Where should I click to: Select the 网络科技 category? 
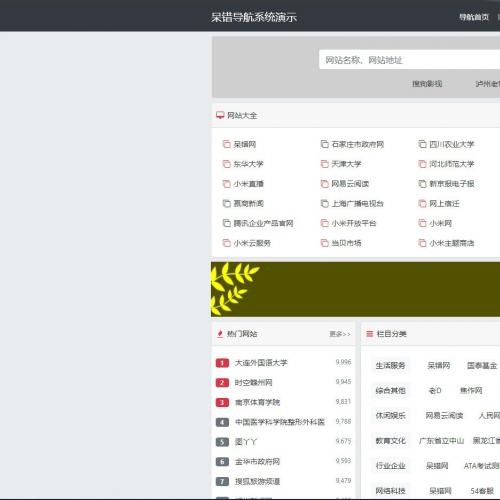[390, 491]
